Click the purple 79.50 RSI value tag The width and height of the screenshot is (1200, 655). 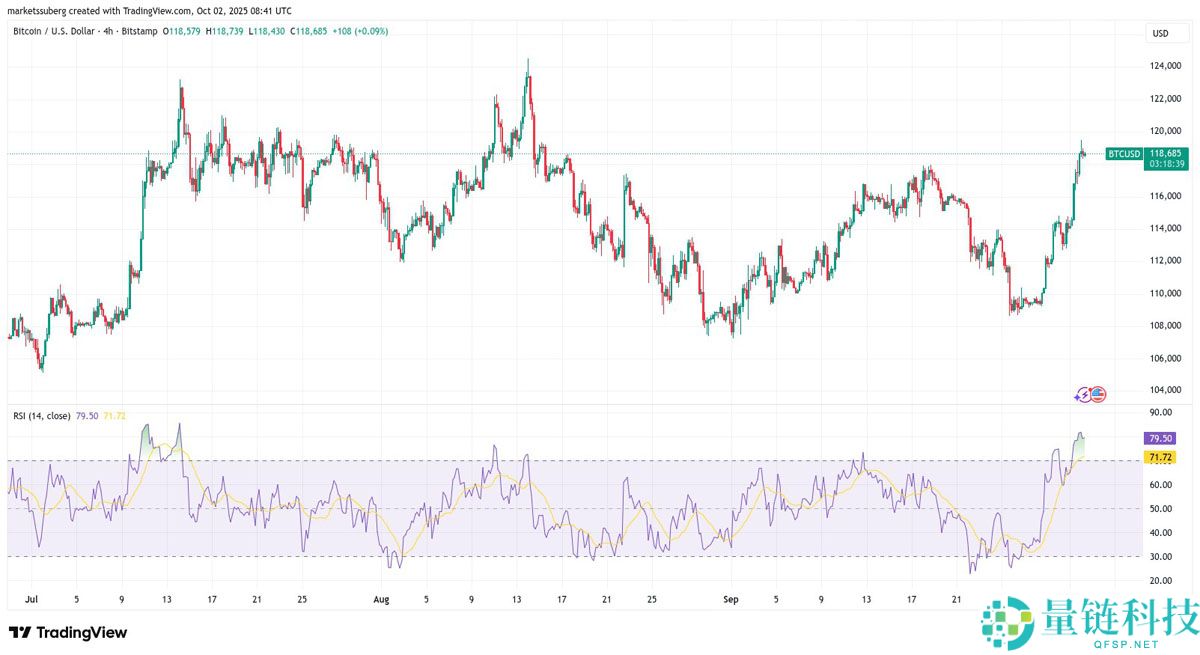coord(1160,438)
